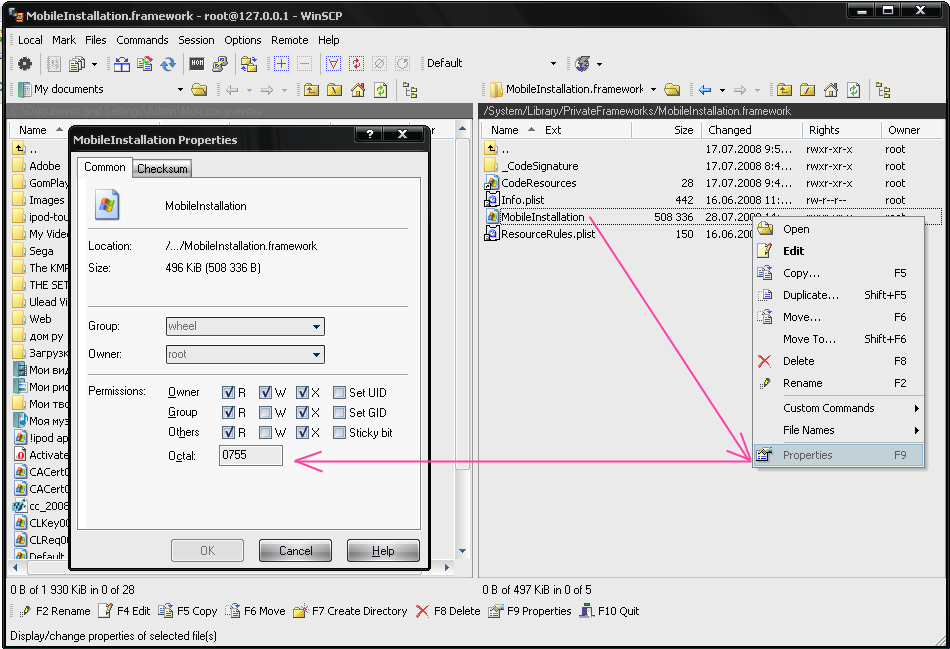Click the F10 Quit icon
The image size is (950, 649).
586,611
